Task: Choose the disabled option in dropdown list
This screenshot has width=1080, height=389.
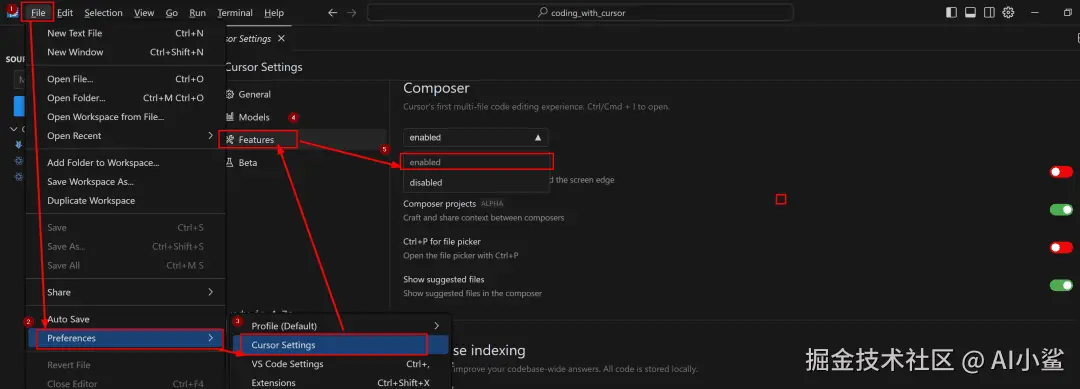Action: 476,182
